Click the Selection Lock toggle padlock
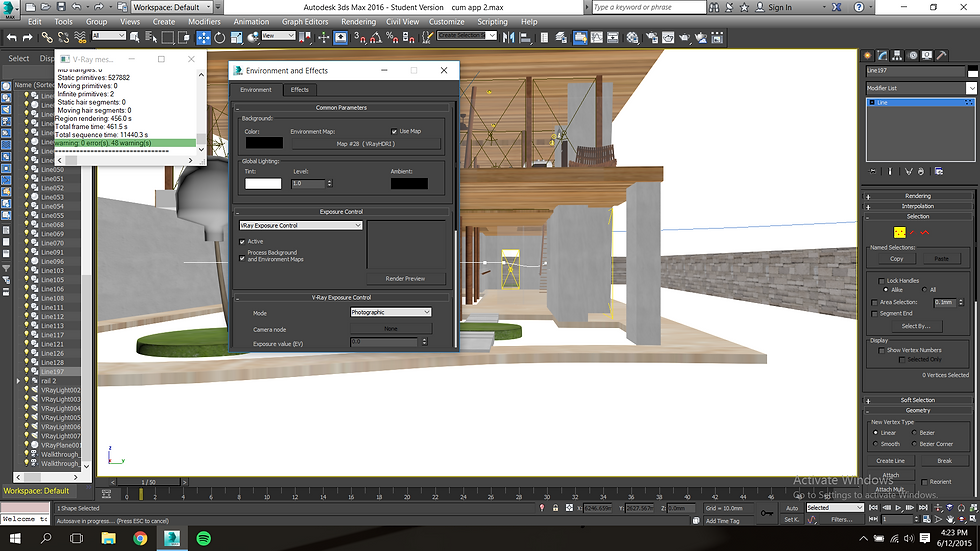This screenshot has width=980, height=551. click(x=555, y=508)
